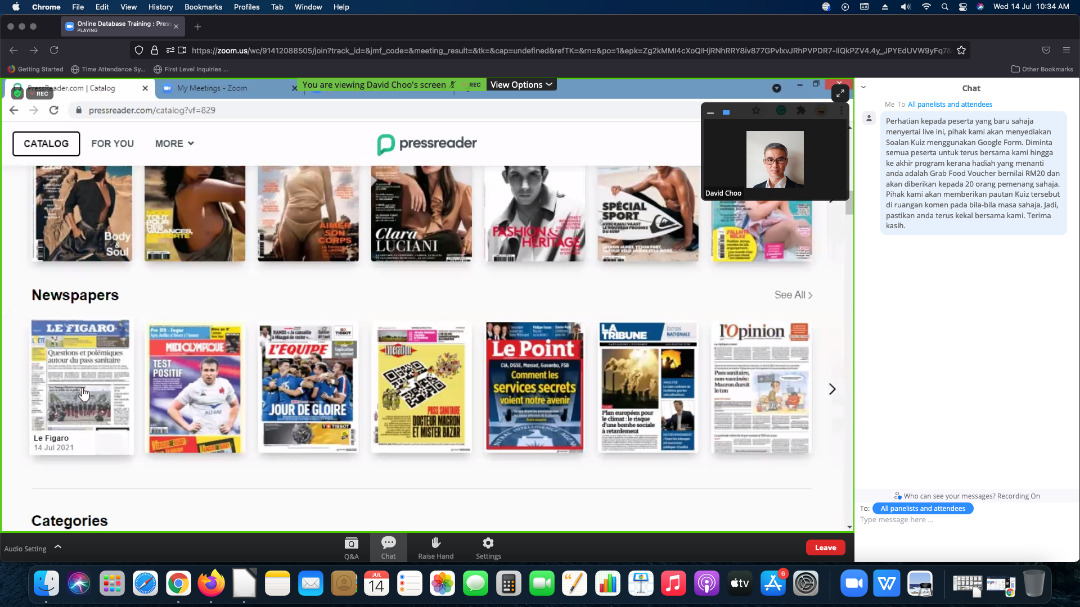Image resolution: width=1080 pixels, height=607 pixels.
Task: Open L'Equipe newspaper cover
Action: click(308, 388)
